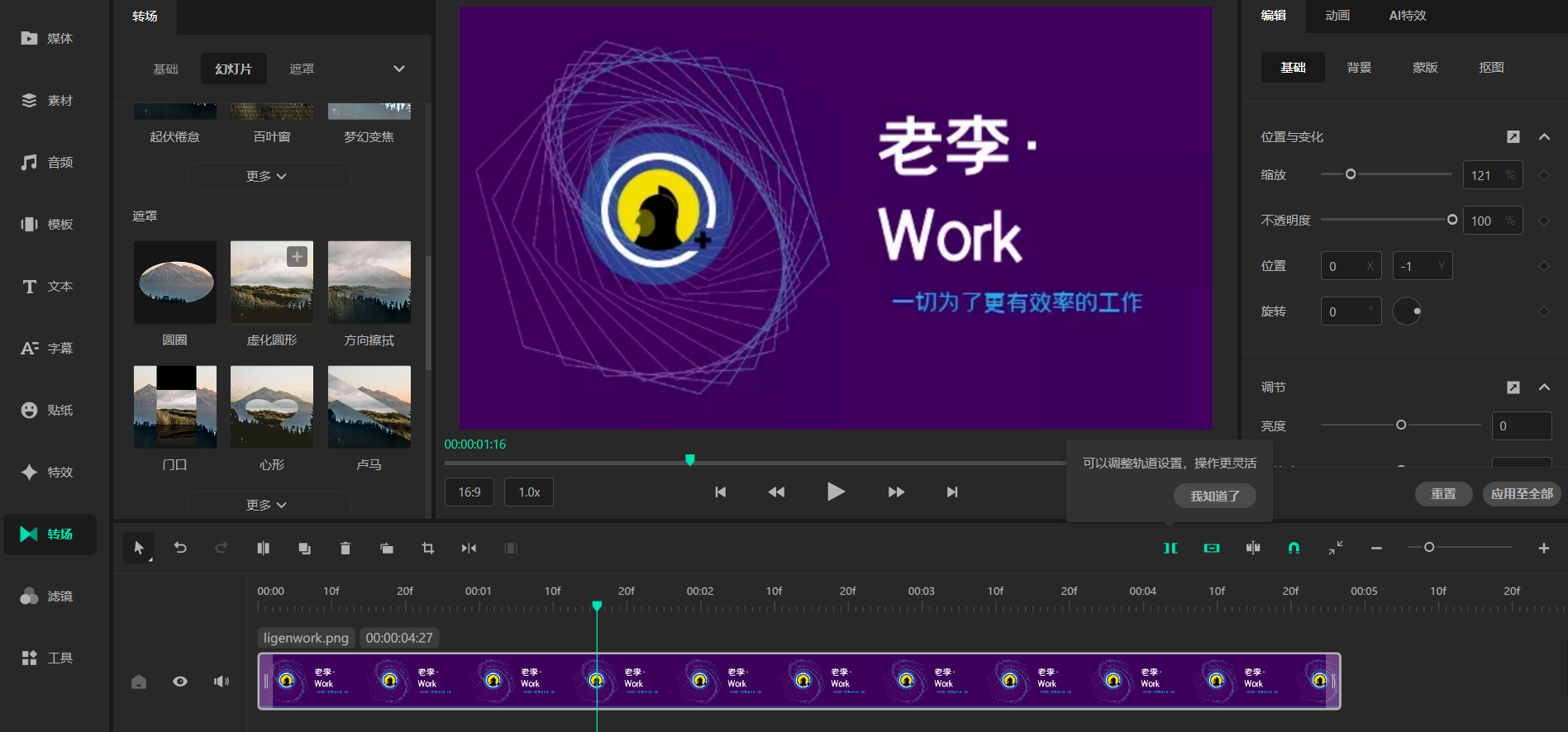Open the 滤镜 filters panel

(47, 596)
